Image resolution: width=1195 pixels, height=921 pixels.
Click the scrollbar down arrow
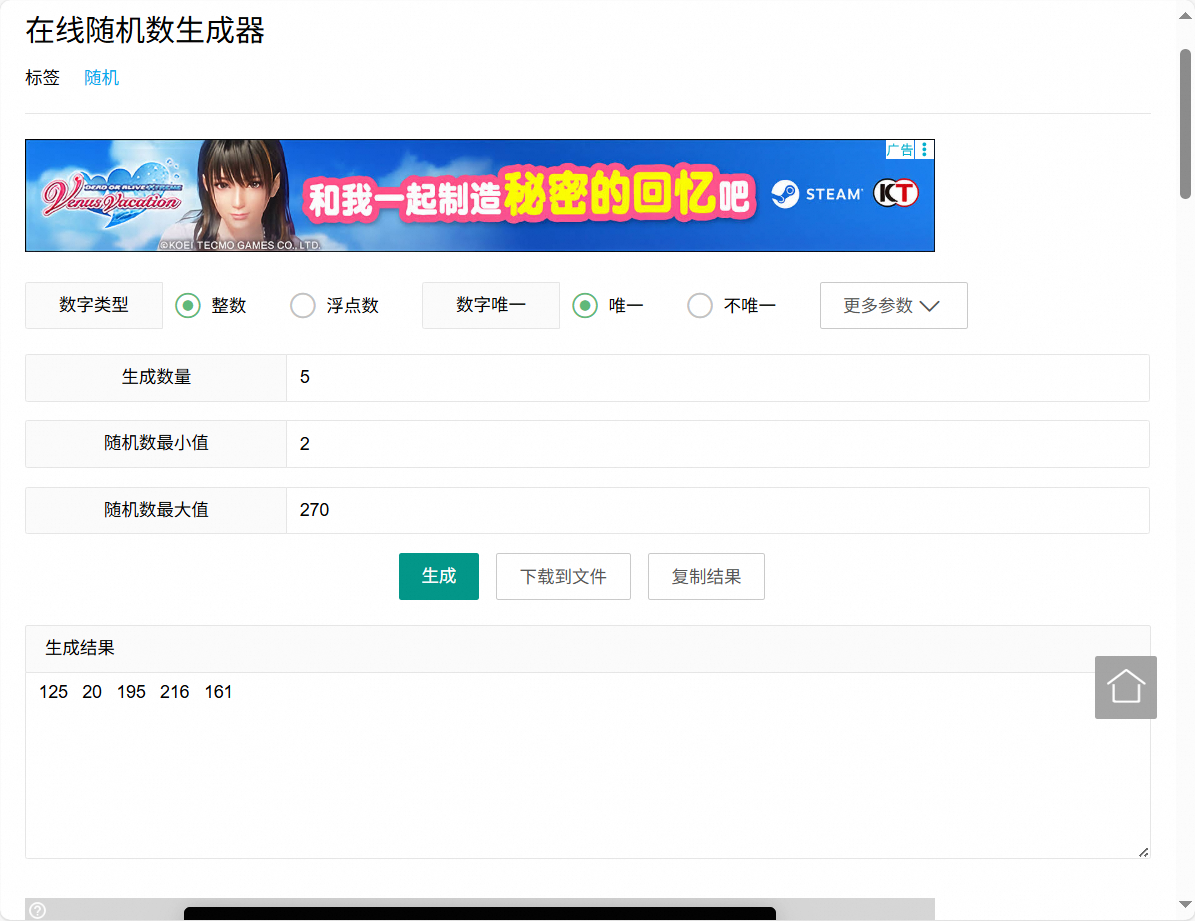point(1185,905)
